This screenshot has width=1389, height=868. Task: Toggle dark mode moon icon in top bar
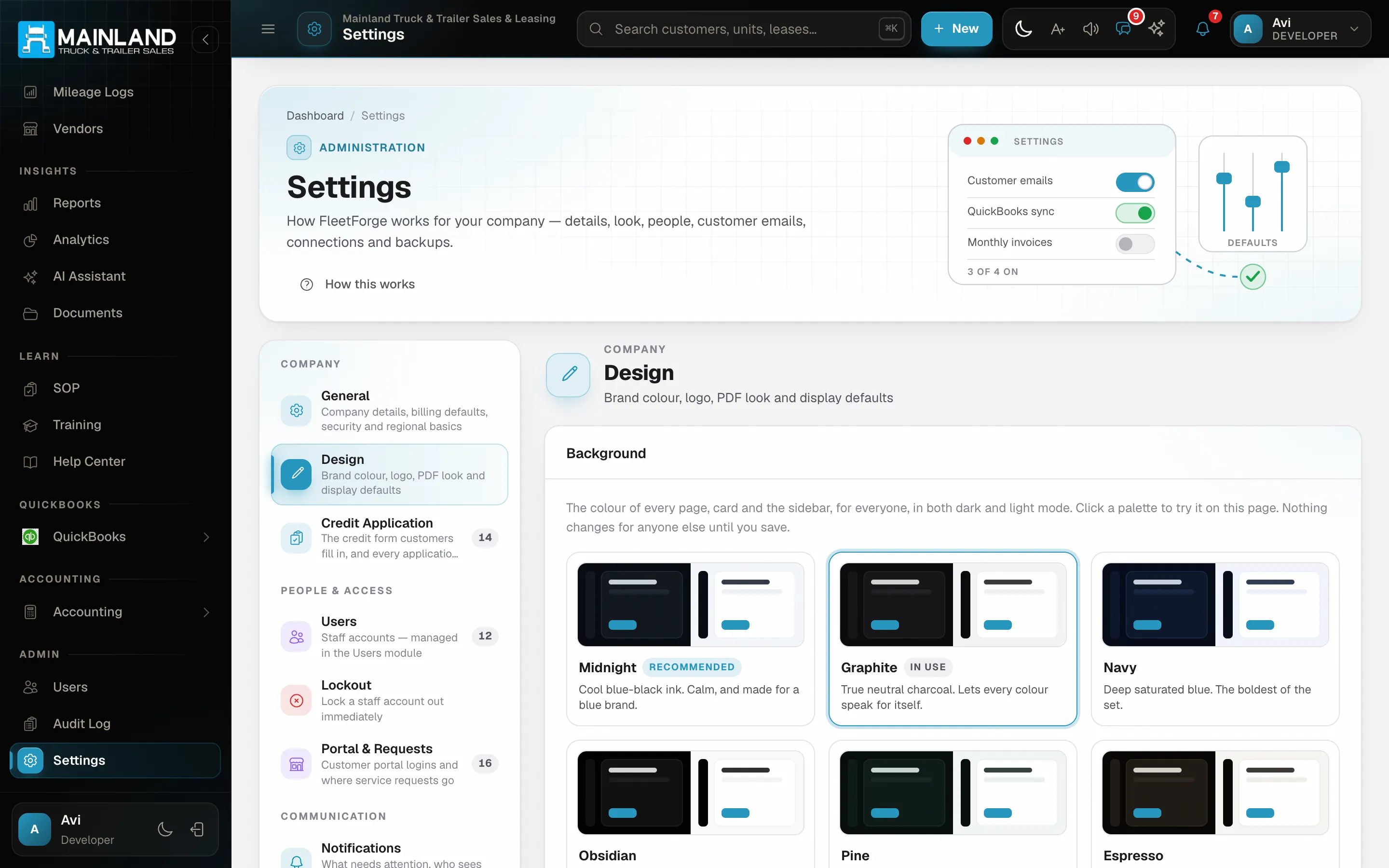pyautogui.click(x=1023, y=29)
